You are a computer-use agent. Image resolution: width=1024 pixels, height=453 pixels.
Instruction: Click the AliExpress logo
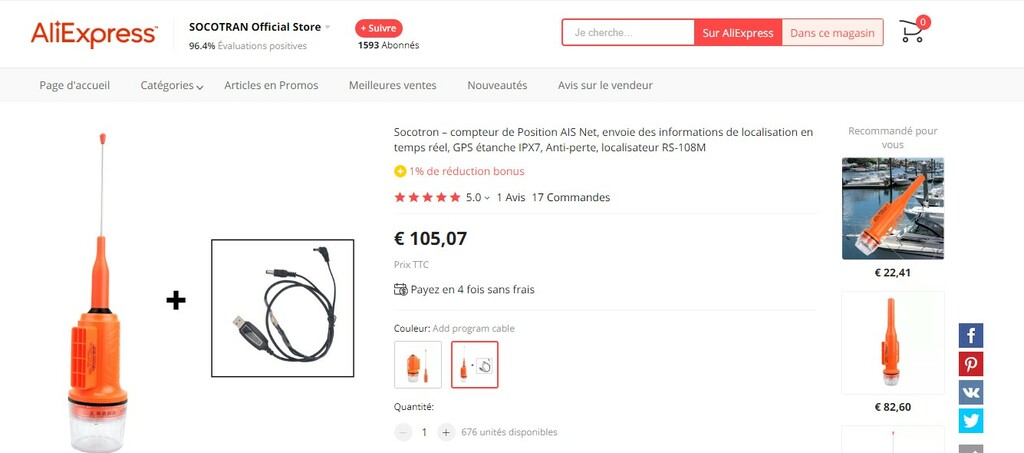coord(93,33)
